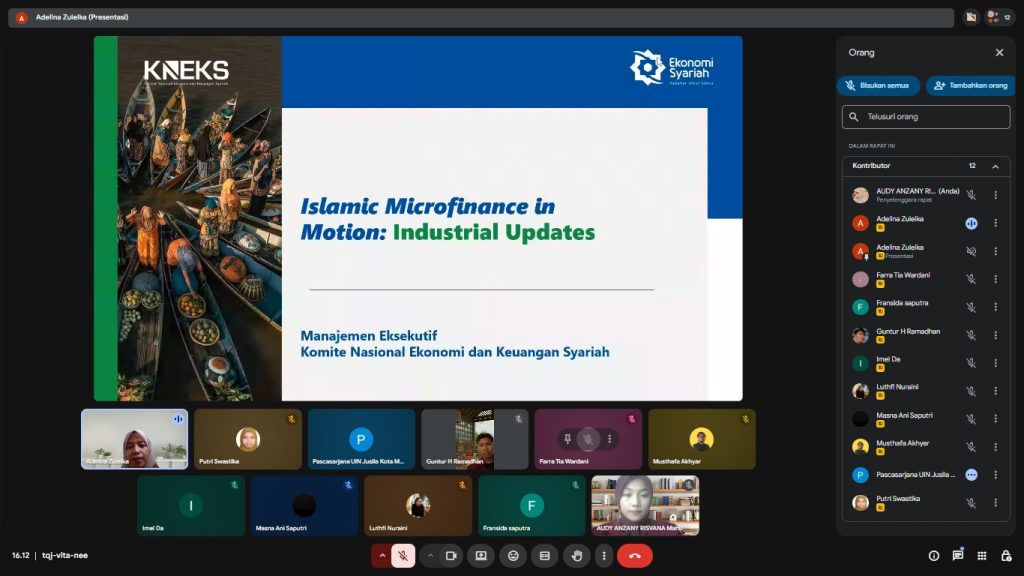1024x576 pixels.
Task: Expand video settings arrow beside camera
Action: pyautogui.click(x=430, y=556)
